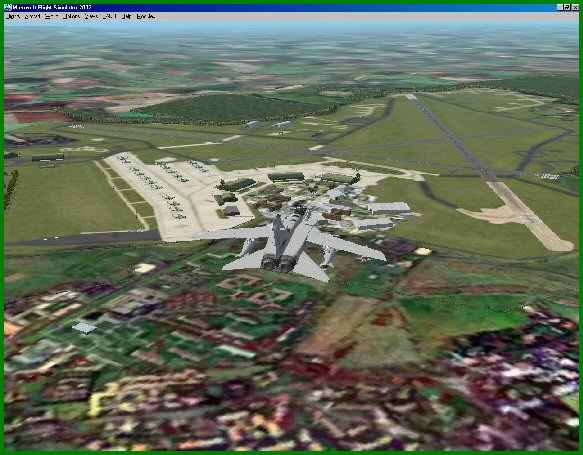Open the World menu

tap(51, 16)
